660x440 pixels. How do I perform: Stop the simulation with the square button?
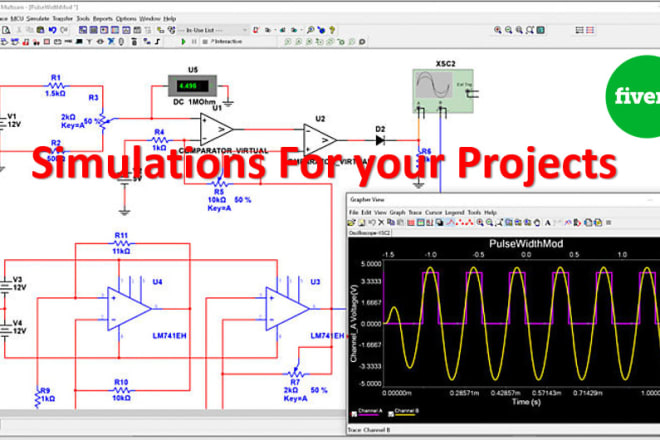pyautogui.click(x=205, y=42)
